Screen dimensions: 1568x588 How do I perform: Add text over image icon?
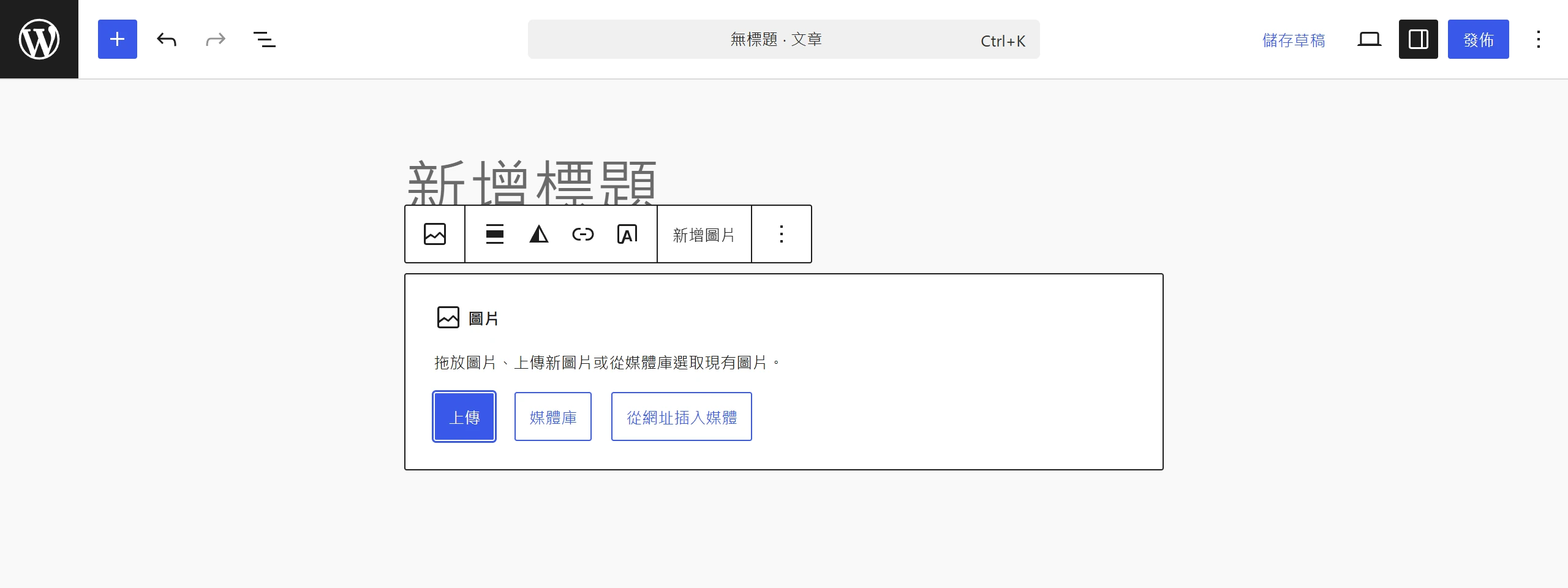(627, 234)
